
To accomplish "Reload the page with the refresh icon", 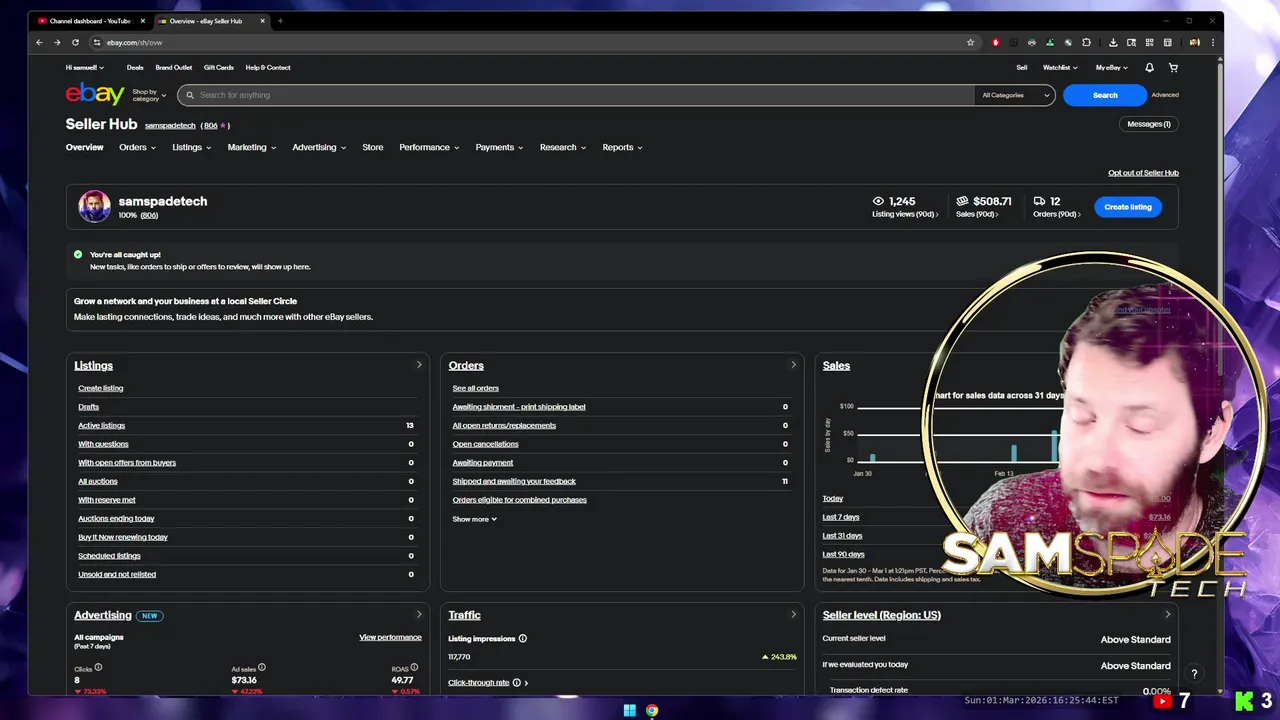I will point(75,42).
